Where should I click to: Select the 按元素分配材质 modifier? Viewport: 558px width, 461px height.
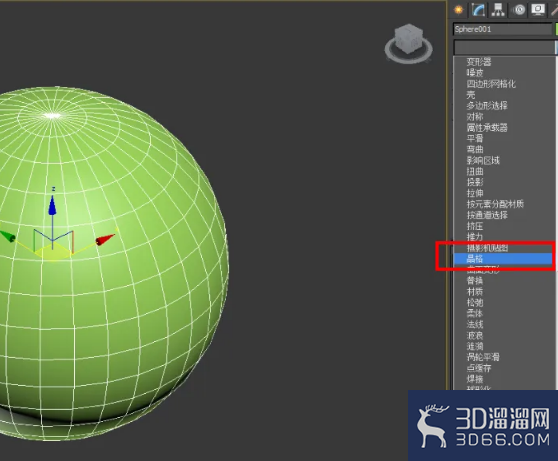(495, 204)
